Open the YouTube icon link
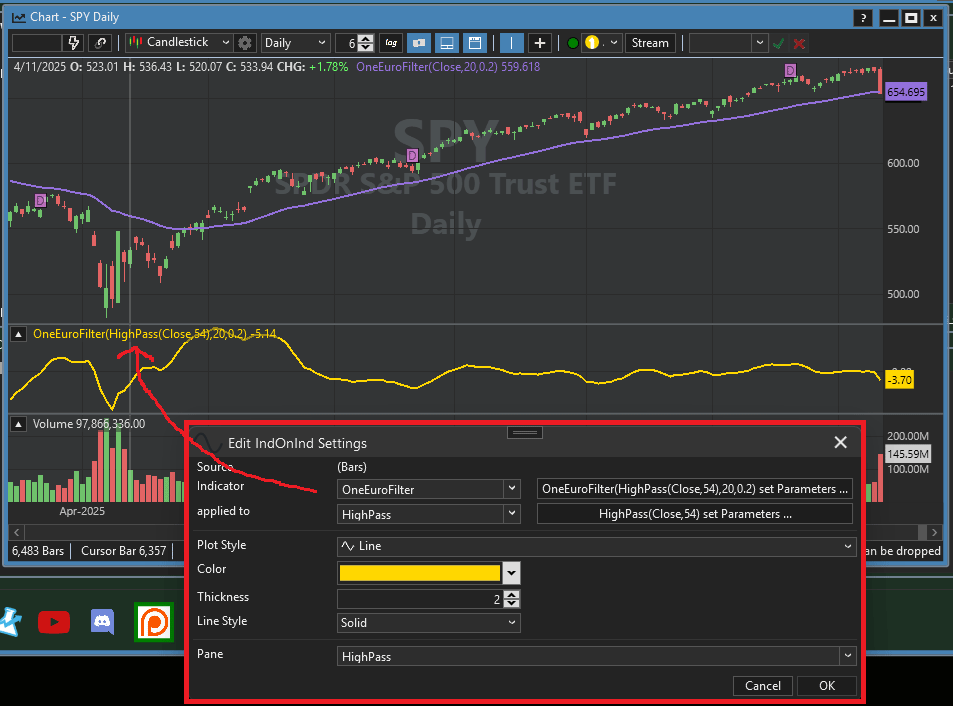The width and height of the screenshot is (953, 706). click(x=54, y=622)
